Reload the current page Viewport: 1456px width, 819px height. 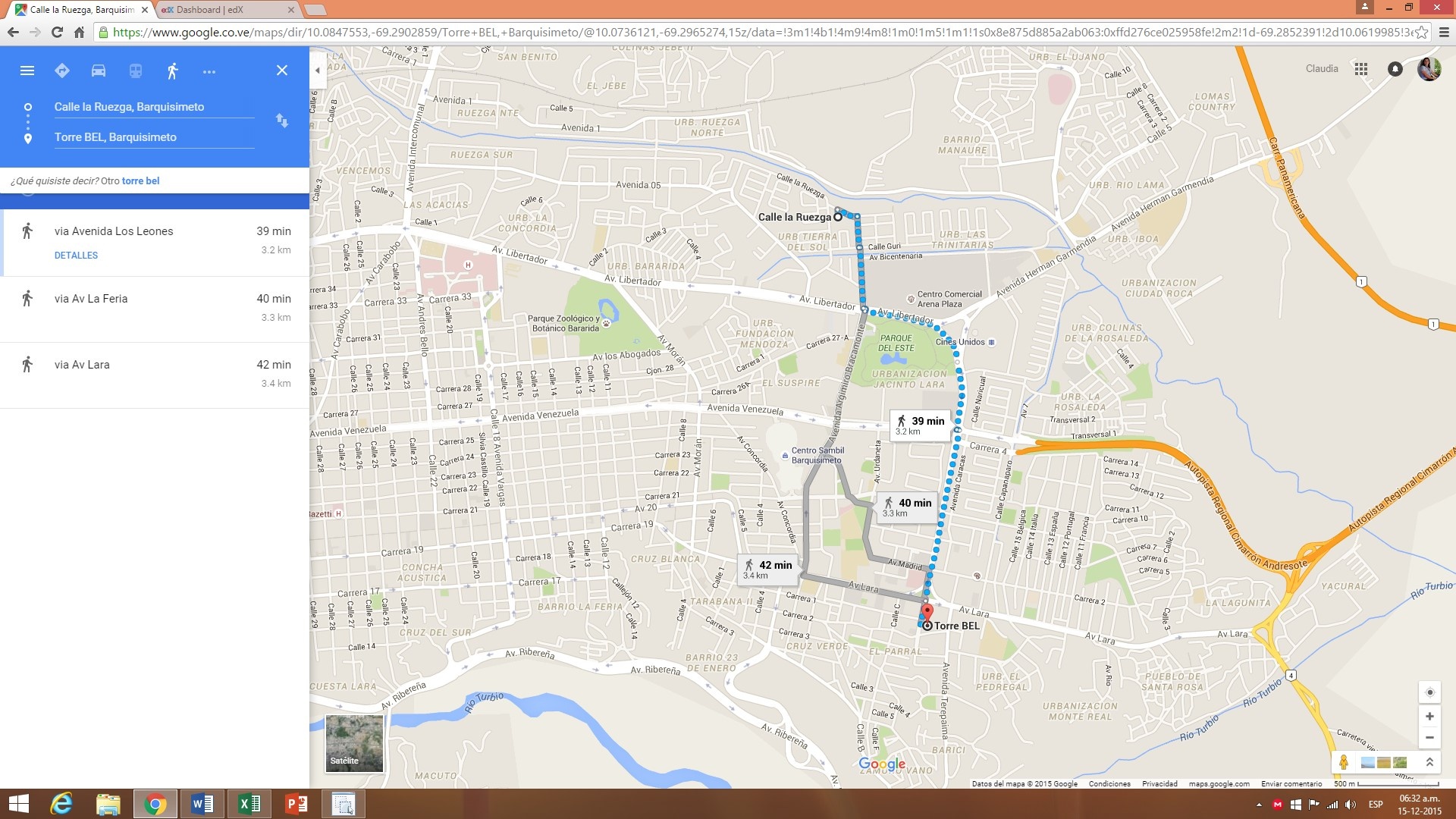tap(57, 32)
